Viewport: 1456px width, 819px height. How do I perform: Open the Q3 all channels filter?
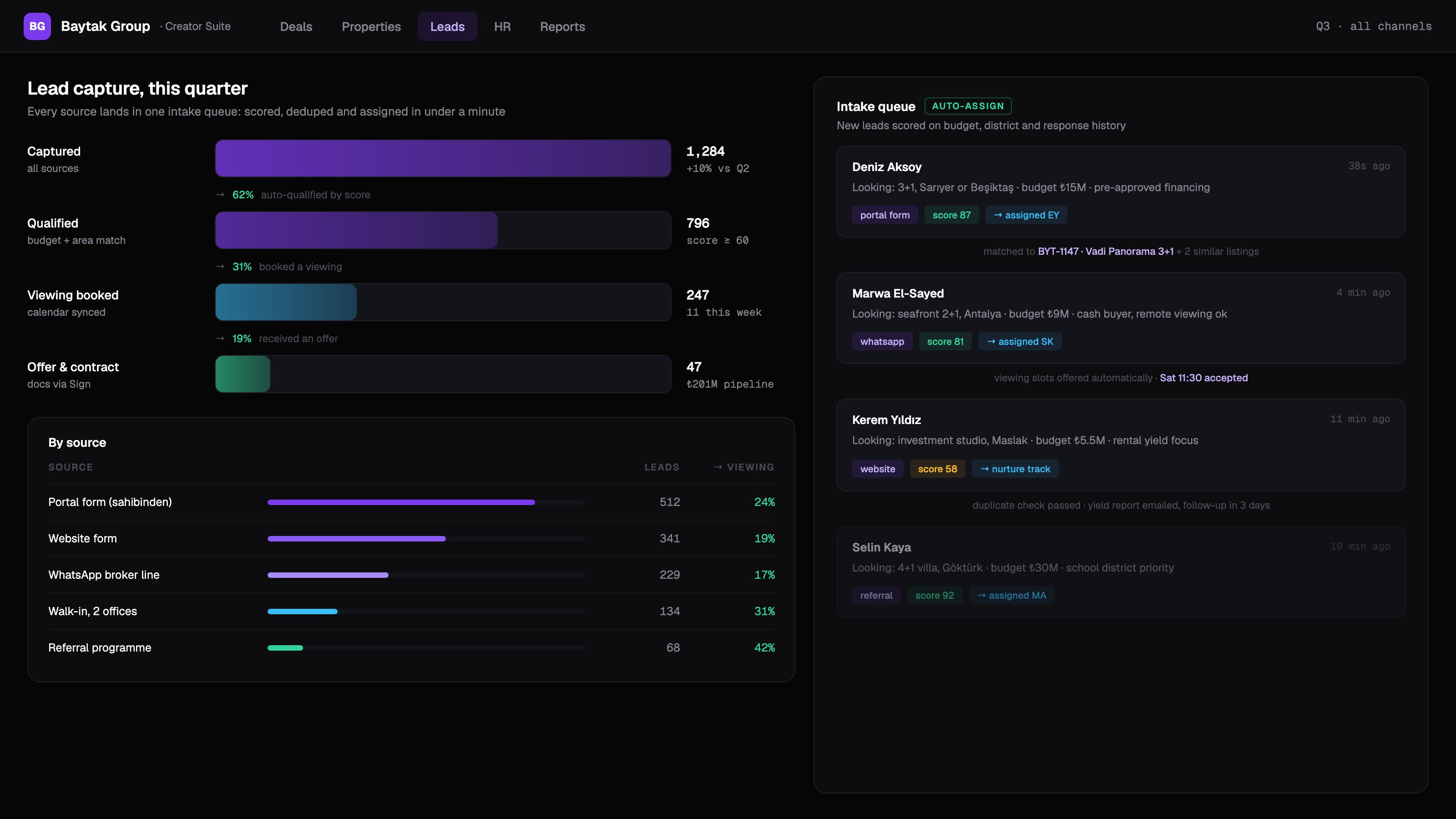[1374, 26]
